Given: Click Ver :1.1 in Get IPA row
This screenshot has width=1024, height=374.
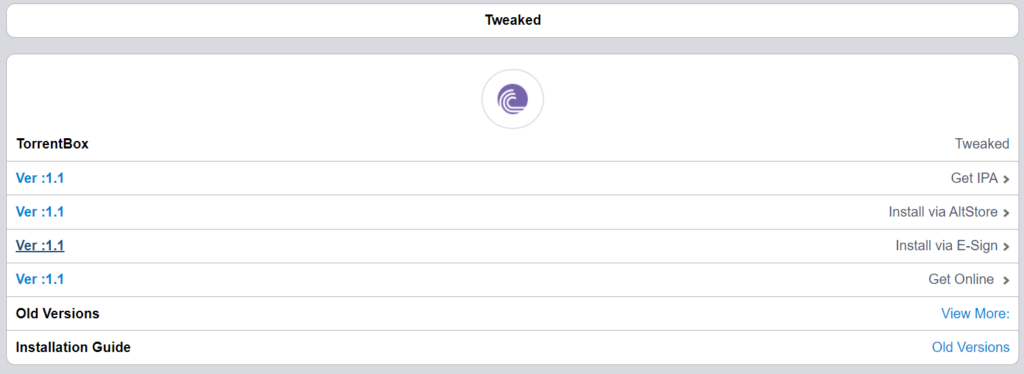Looking at the screenshot, I should coord(40,178).
